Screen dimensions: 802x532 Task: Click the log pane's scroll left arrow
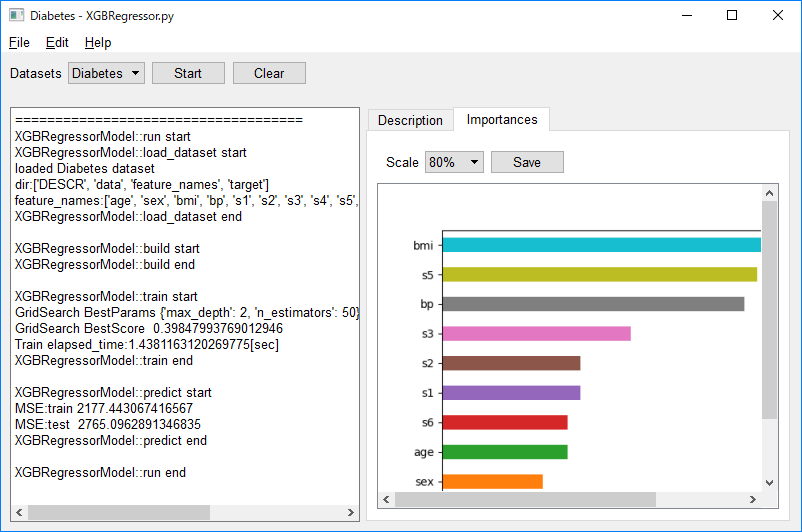pyautogui.click(x=19, y=512)
